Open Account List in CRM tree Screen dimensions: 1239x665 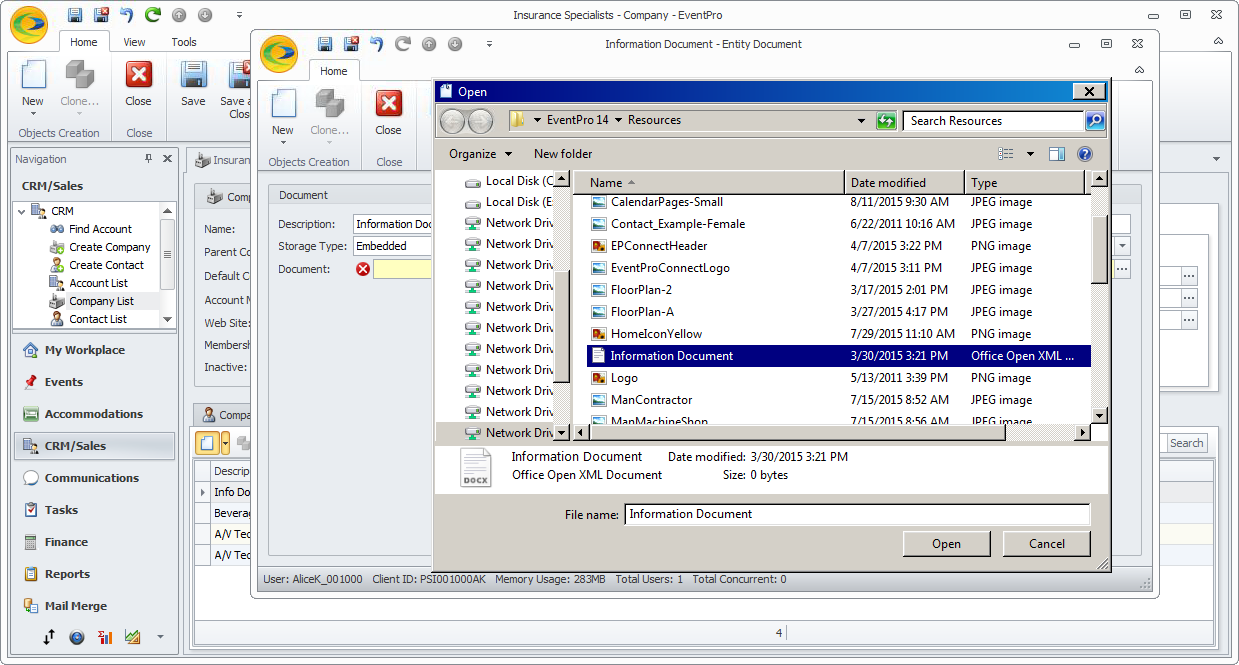[x=98, y=283]
